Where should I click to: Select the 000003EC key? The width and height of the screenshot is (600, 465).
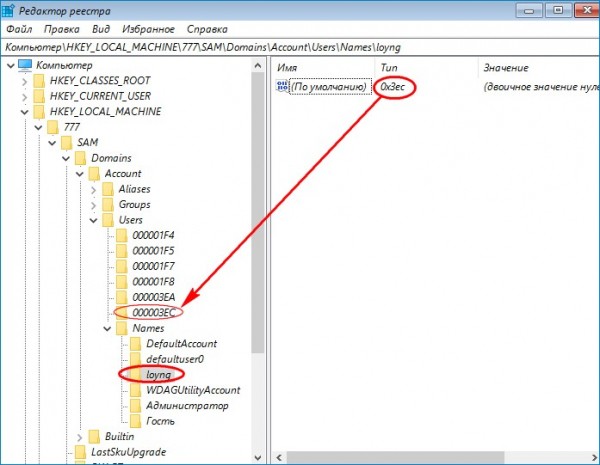point(154,313)
